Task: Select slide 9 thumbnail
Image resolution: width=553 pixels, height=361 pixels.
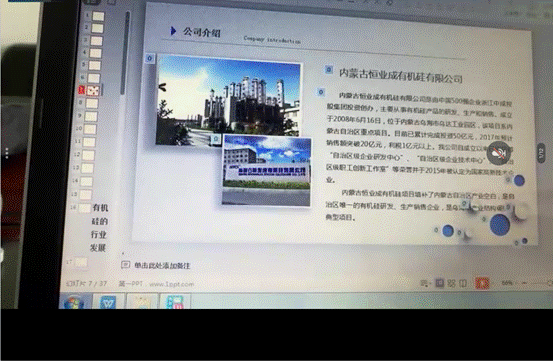Action: pos(91,116)
